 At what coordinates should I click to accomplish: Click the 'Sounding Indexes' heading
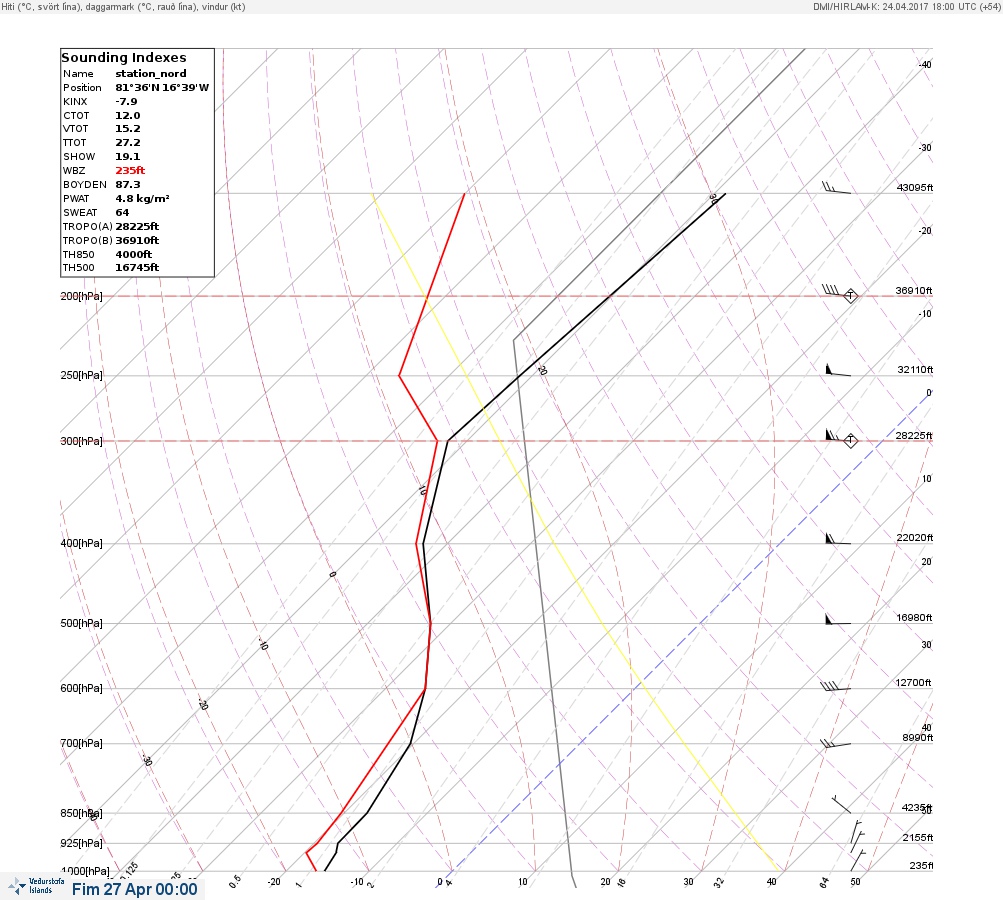click(x=123, y=58)
